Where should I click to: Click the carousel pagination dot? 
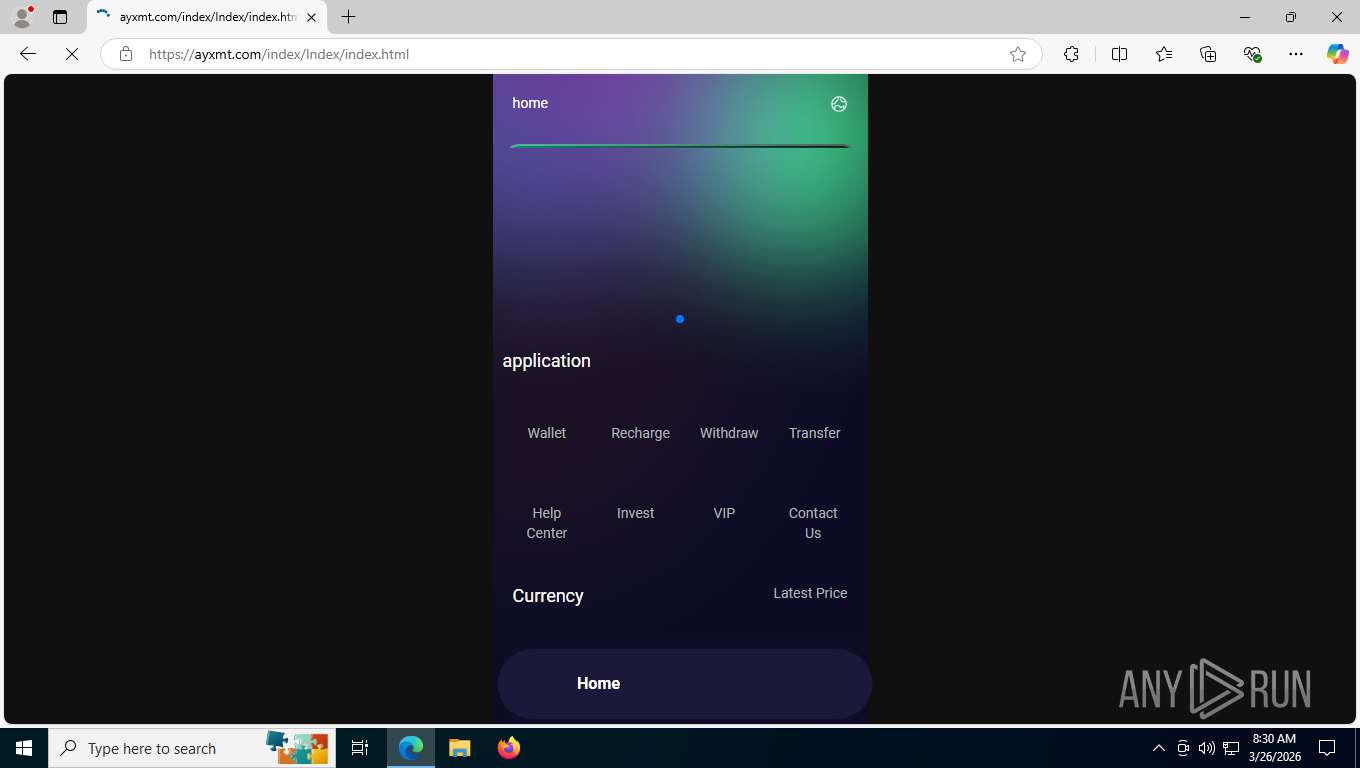680,319
